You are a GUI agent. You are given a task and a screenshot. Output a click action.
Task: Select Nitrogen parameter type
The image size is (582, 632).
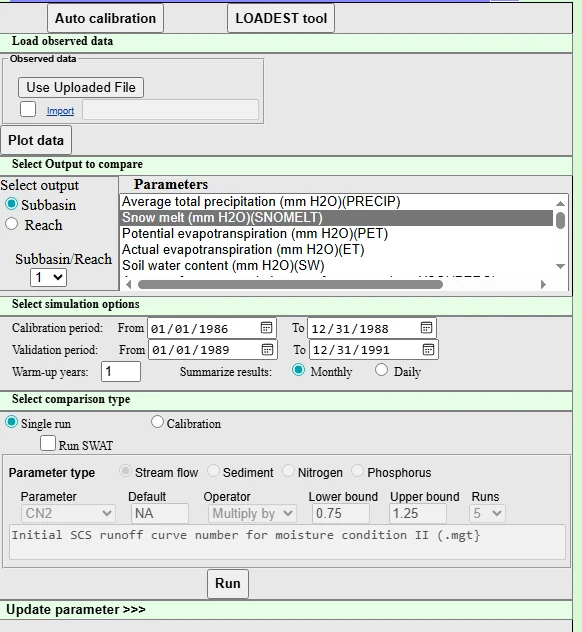tap(288, 471)
